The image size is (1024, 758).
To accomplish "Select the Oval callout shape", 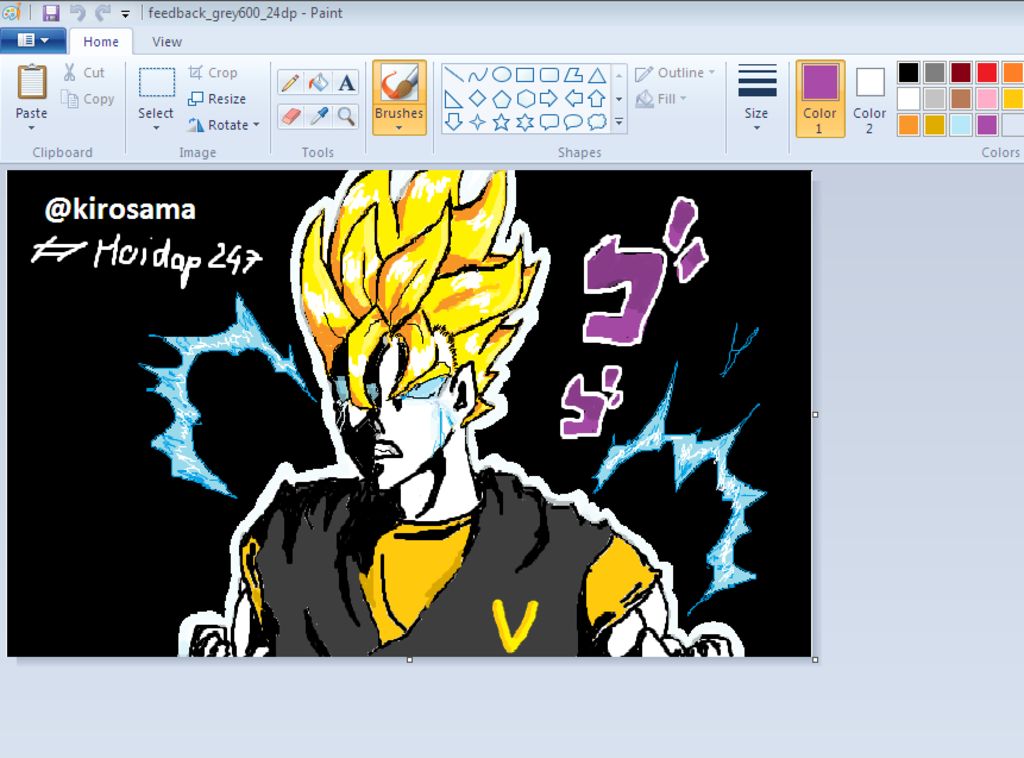I will (x=573, y=122).
